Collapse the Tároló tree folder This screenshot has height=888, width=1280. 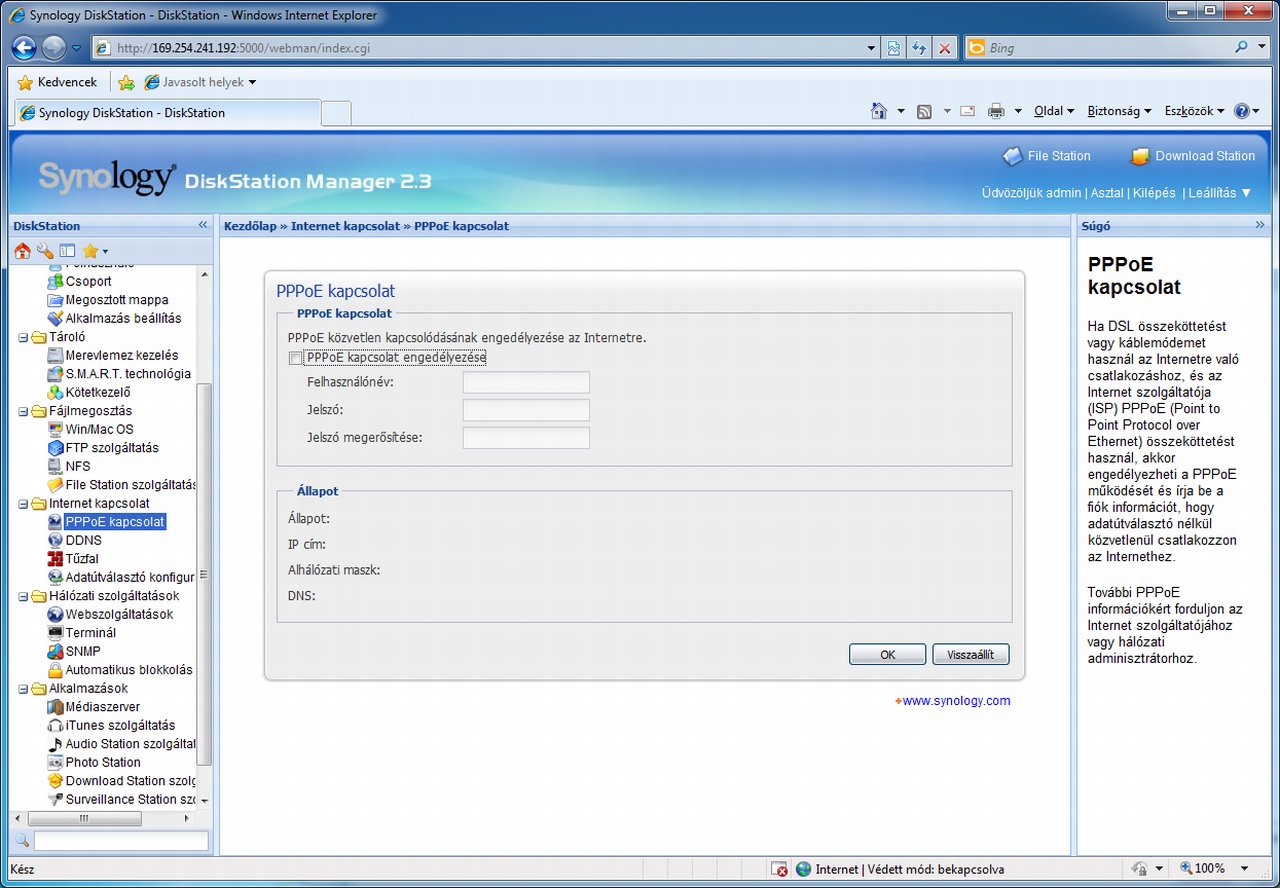[24, 337]
